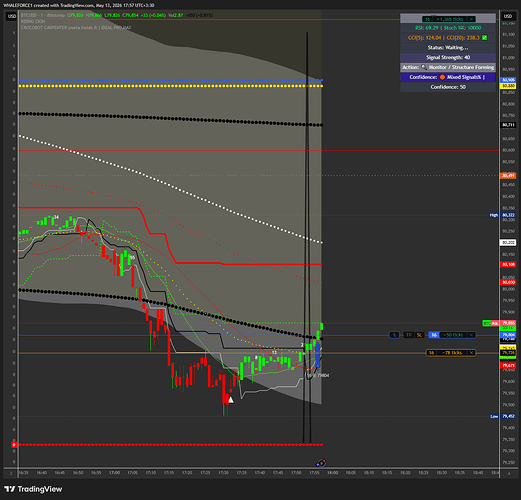Click the white triangle marker below candles

click(x=231, y=399)
